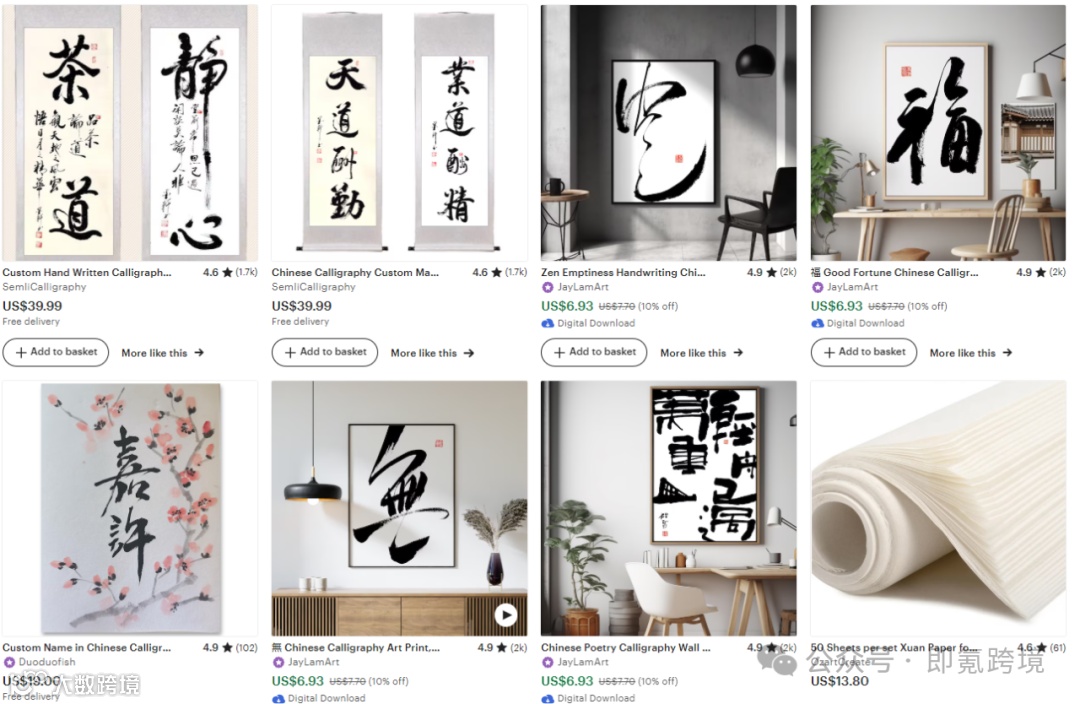The image size is (1080, 704).
Task: Add Zen Emptiness print to basket
Action: 594,352
